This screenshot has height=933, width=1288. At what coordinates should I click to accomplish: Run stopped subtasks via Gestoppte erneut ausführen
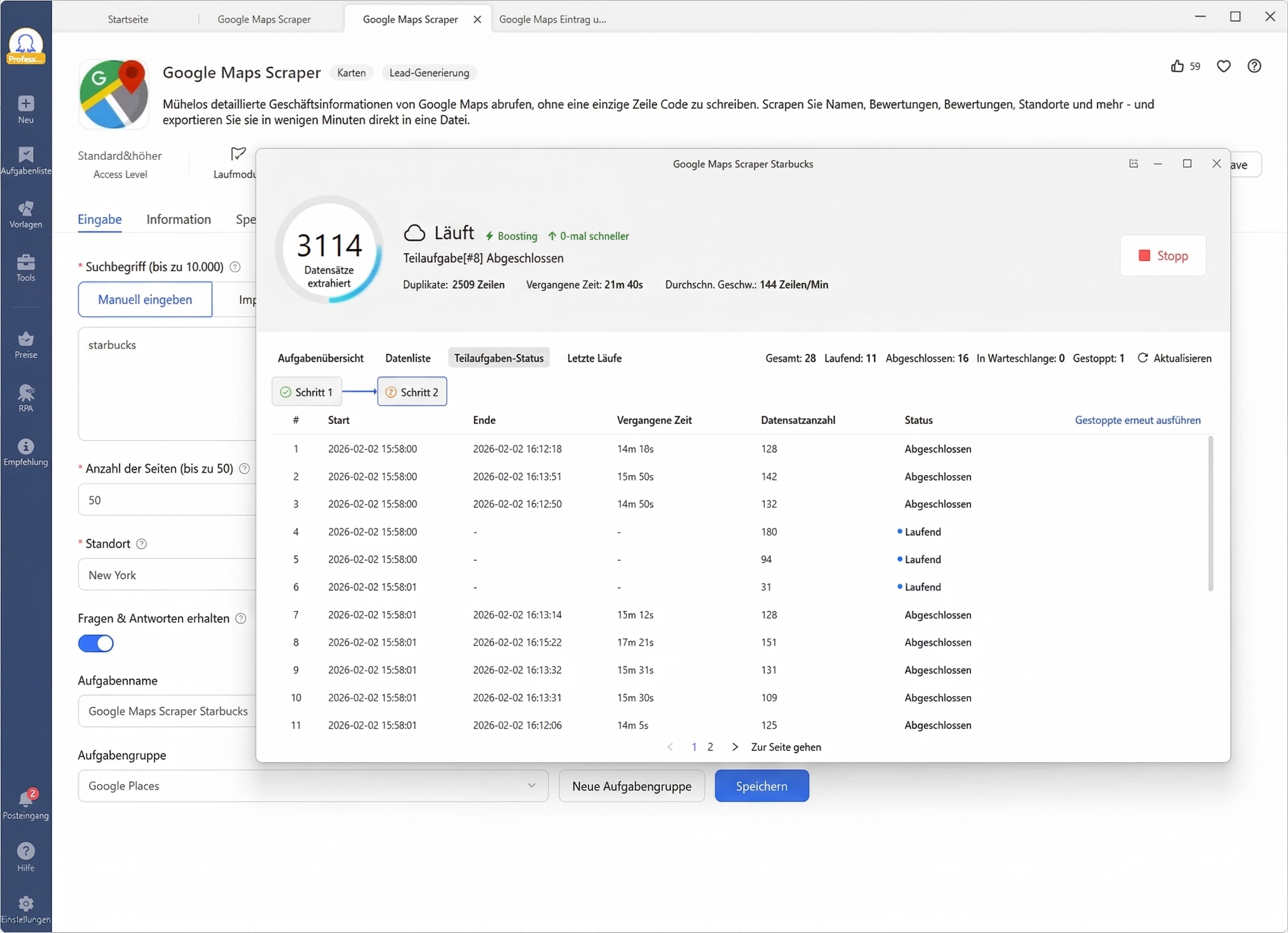(x=1137, y=420)
